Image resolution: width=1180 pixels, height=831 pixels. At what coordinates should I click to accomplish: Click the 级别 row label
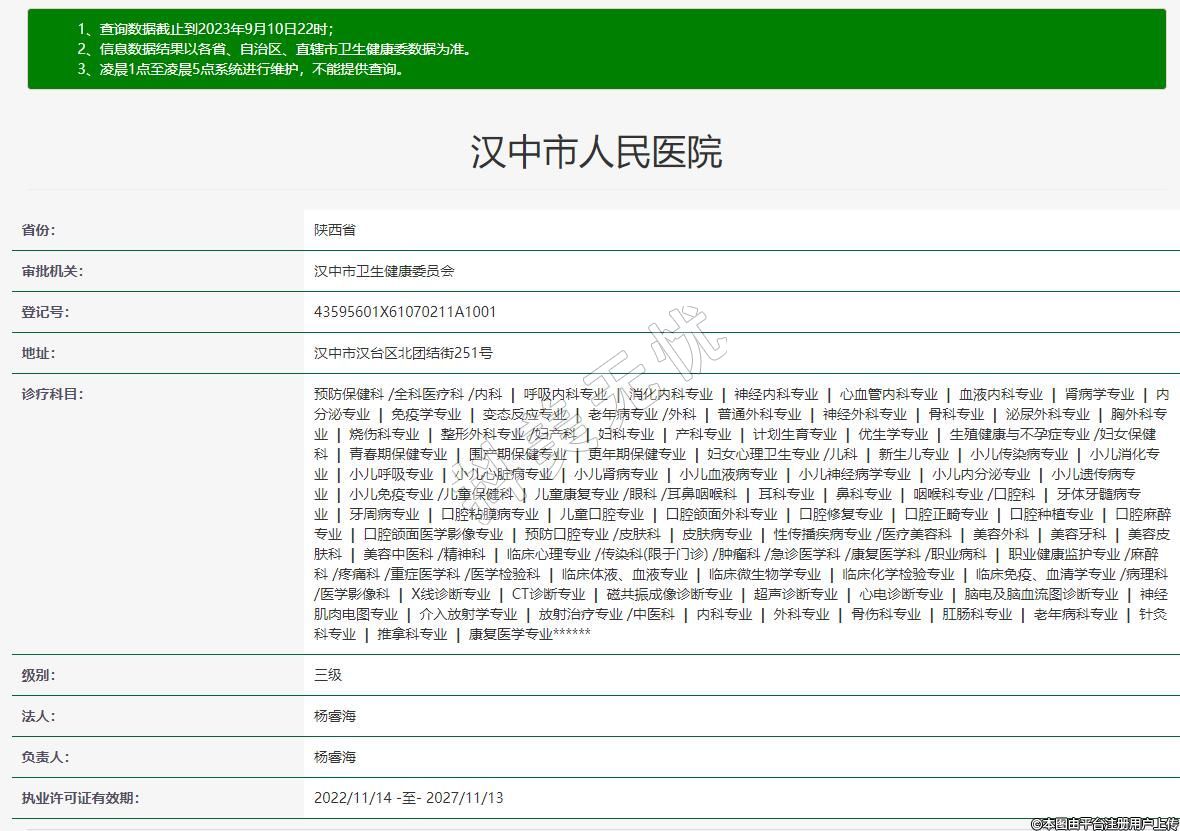click(39, 675)
